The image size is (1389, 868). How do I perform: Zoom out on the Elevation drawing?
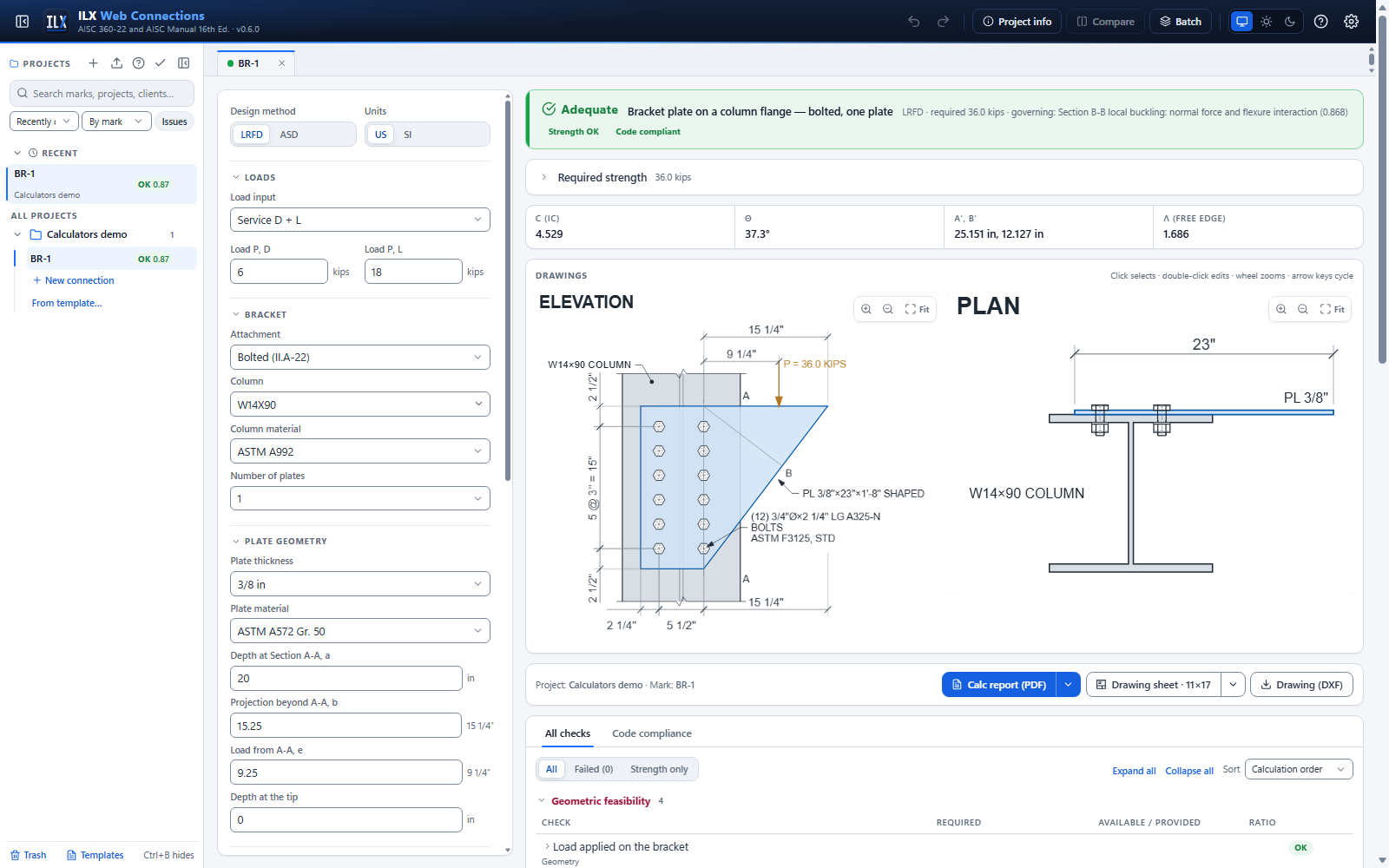pyautogui.click(x=888, y=309)
